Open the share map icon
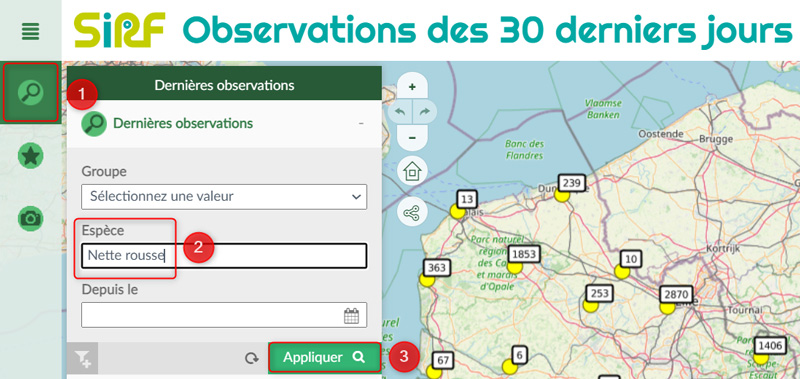 pos(412,212)
